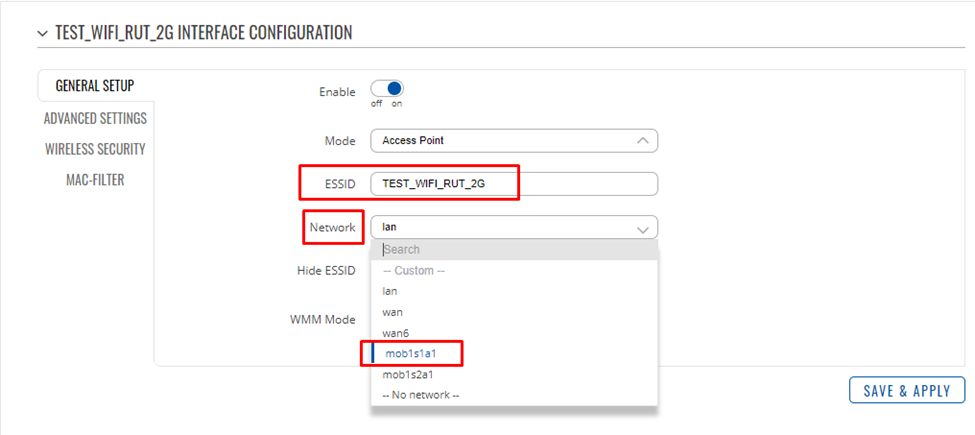
Task: Choose lan from the network list
Action: [514, 291]
